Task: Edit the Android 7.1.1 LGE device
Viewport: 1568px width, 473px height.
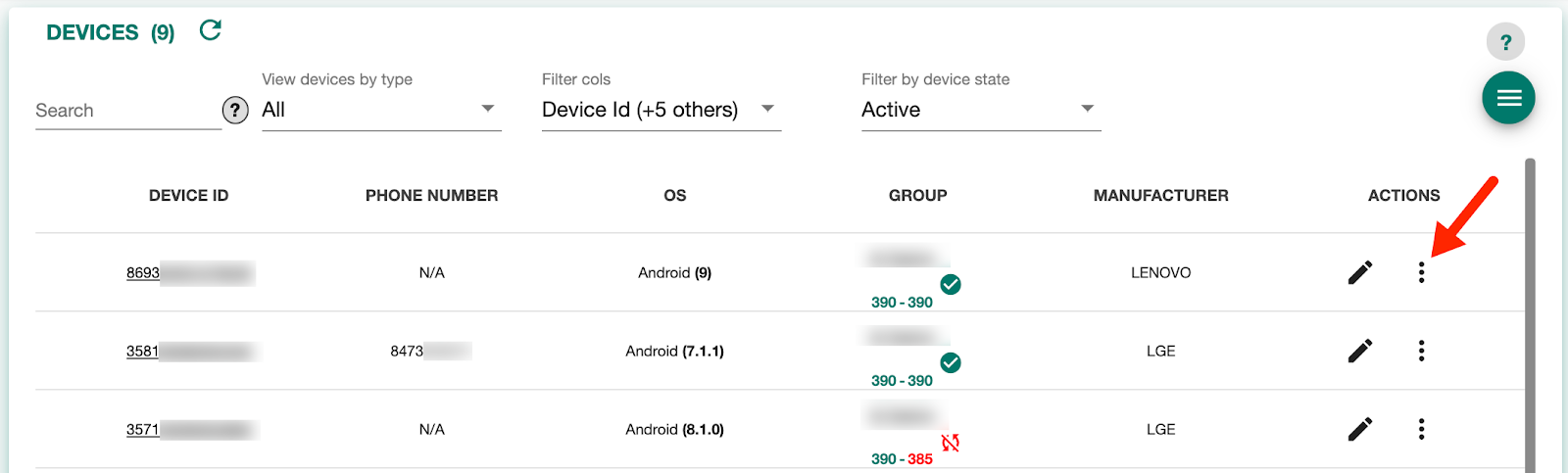Action: point(1360,351)
